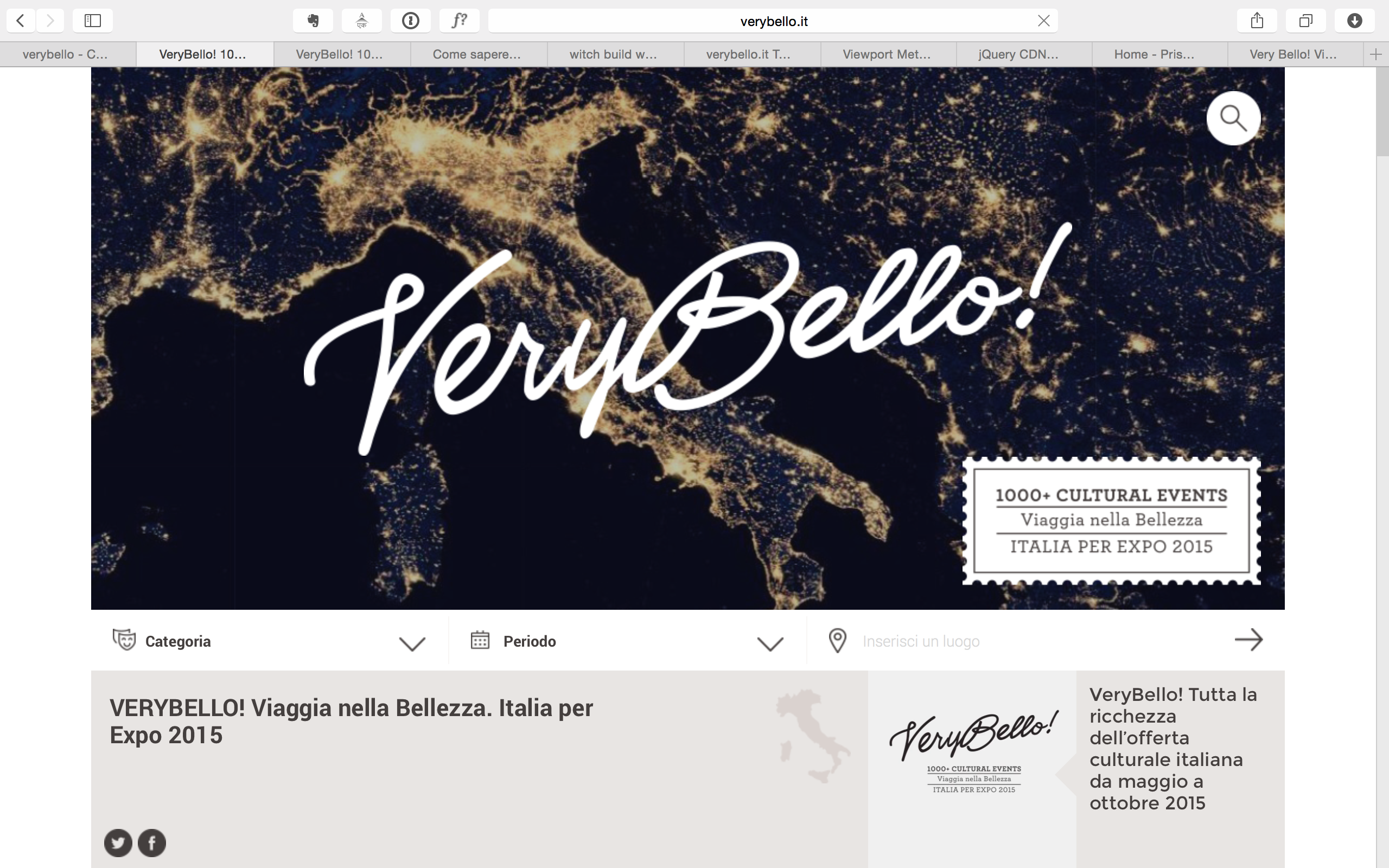Switch to the 'Viewport Met...' tab
The width and height of the screenshot is (1389, 868).
[888, 55]
